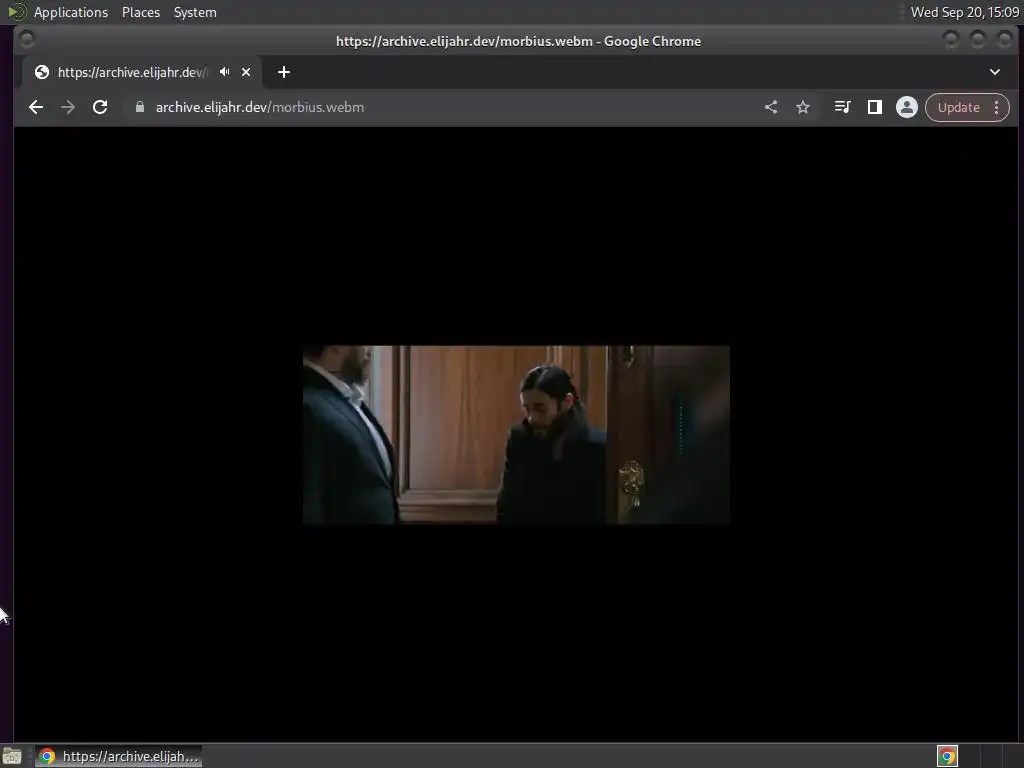This screenshot has width=1024, height=768.
Task: Click the clock showing Wed Sep 20, 15:09
Action: pos(965,12)
